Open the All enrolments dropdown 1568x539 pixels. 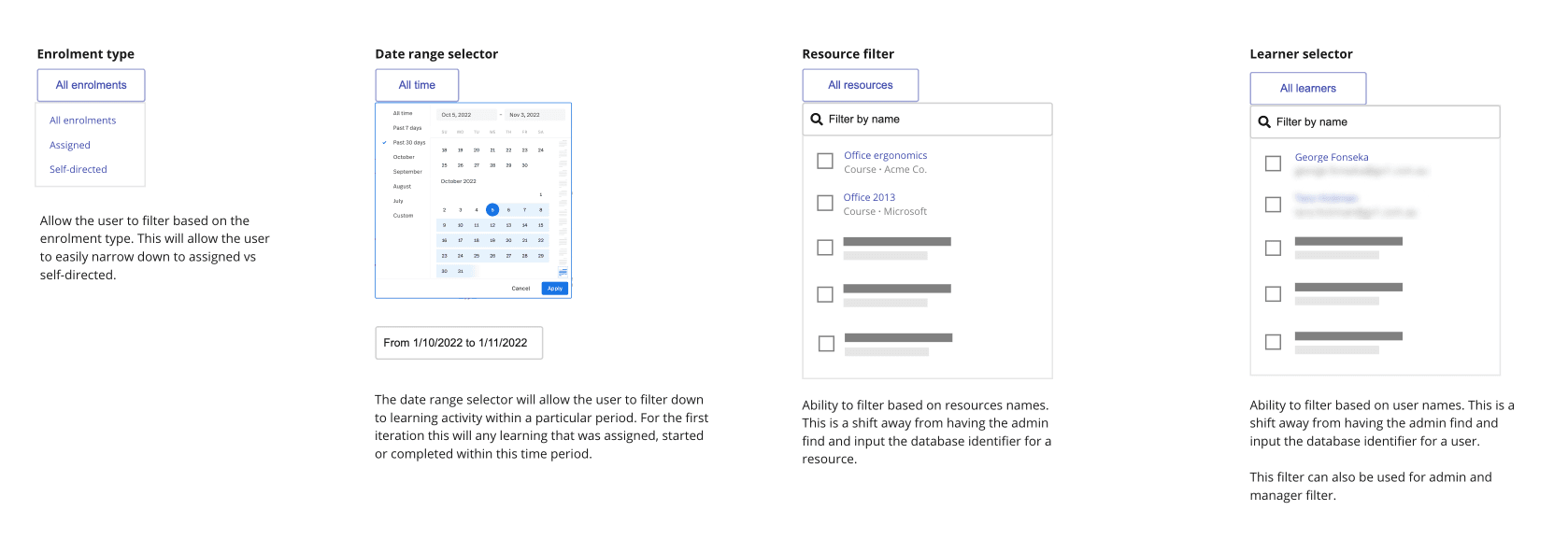[91, 85]
